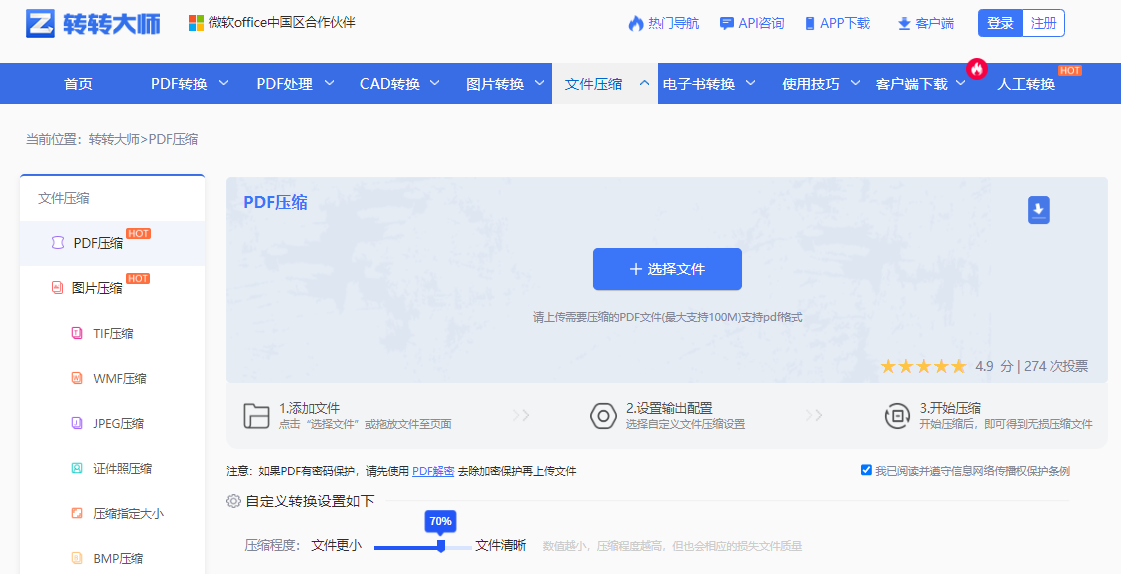
Task: Click the 转转大师 logo icon
Action: pos(40,24)
